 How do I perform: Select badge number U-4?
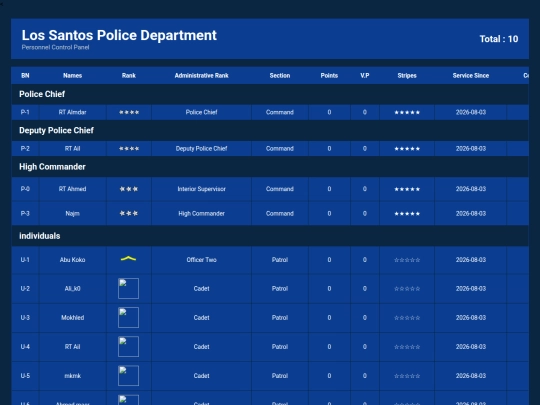click(x=25, y=347)
